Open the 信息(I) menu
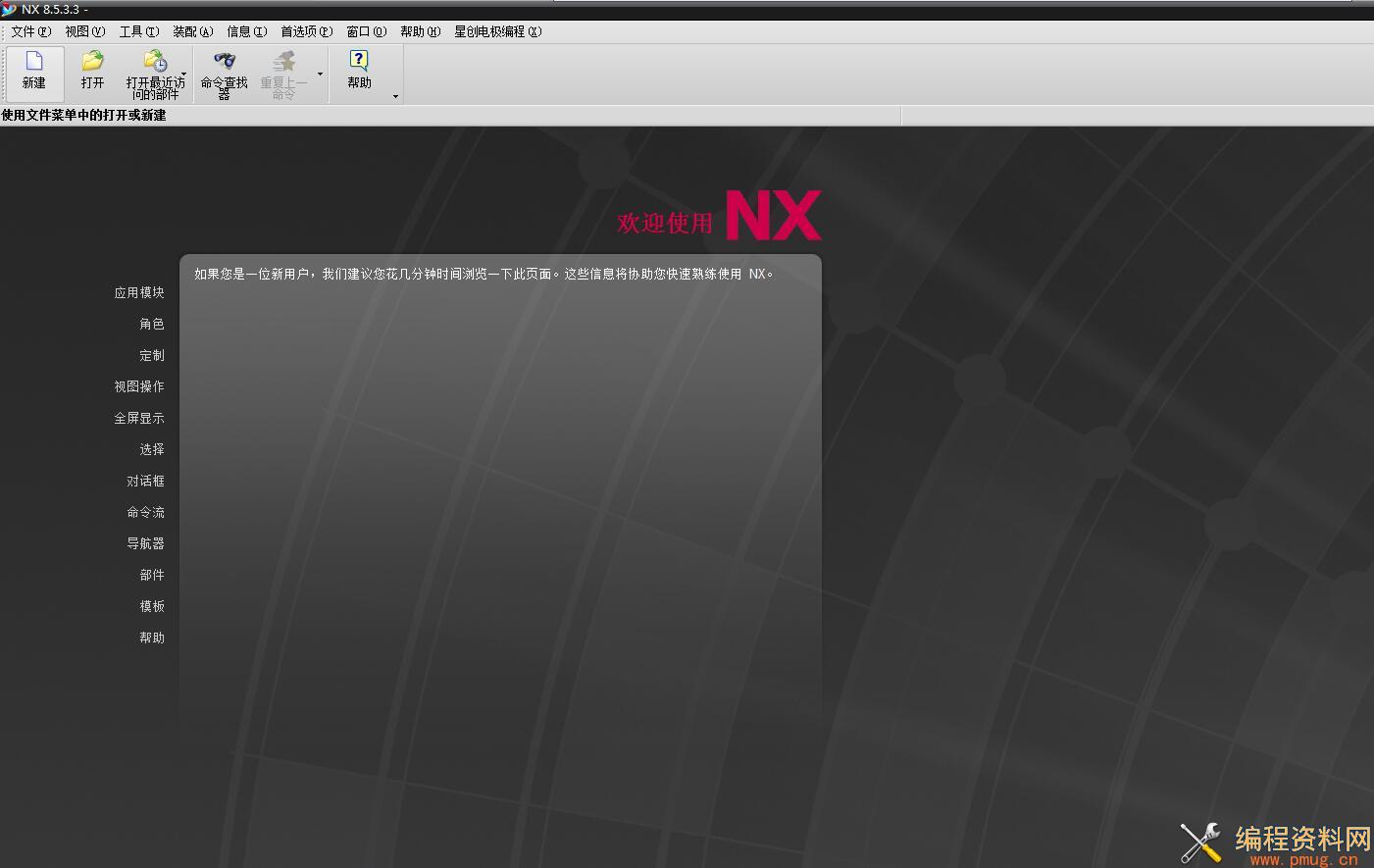 [x=247, y=31]
